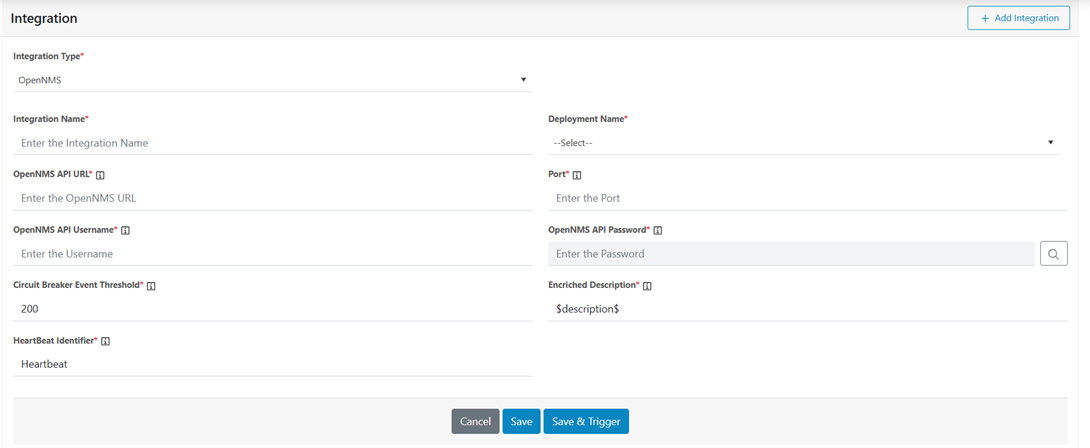Click the Save button

point(521,422)
